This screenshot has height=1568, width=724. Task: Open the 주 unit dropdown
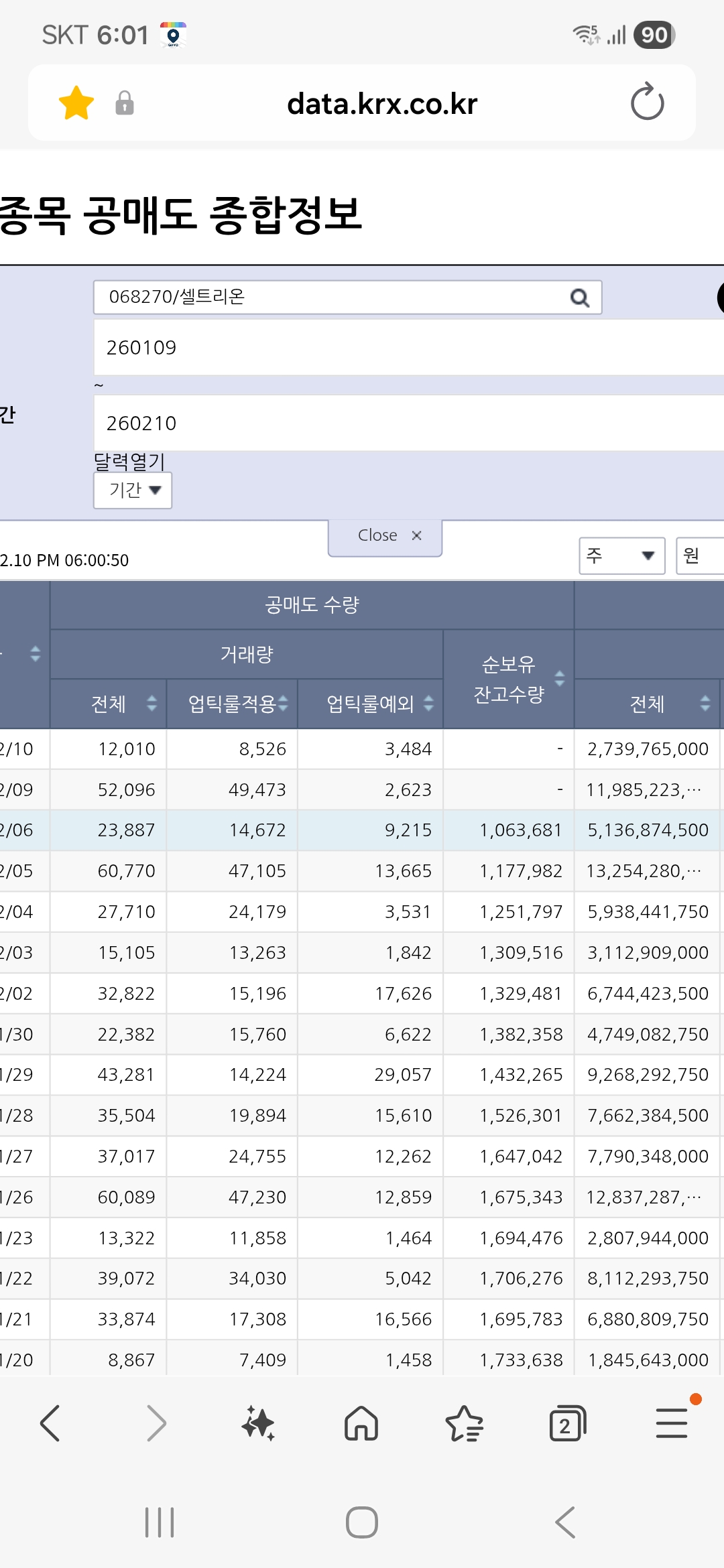[x=622, y=556]
